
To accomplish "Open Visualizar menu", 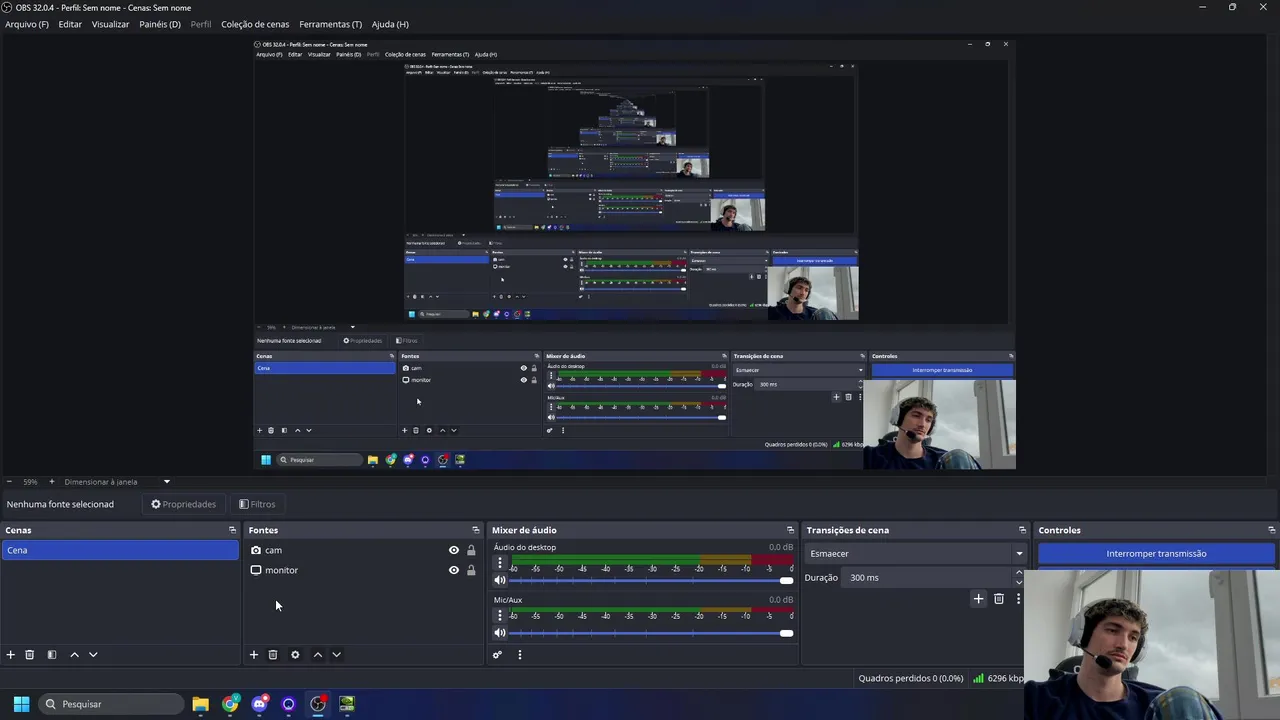I will tap(110, 24).
